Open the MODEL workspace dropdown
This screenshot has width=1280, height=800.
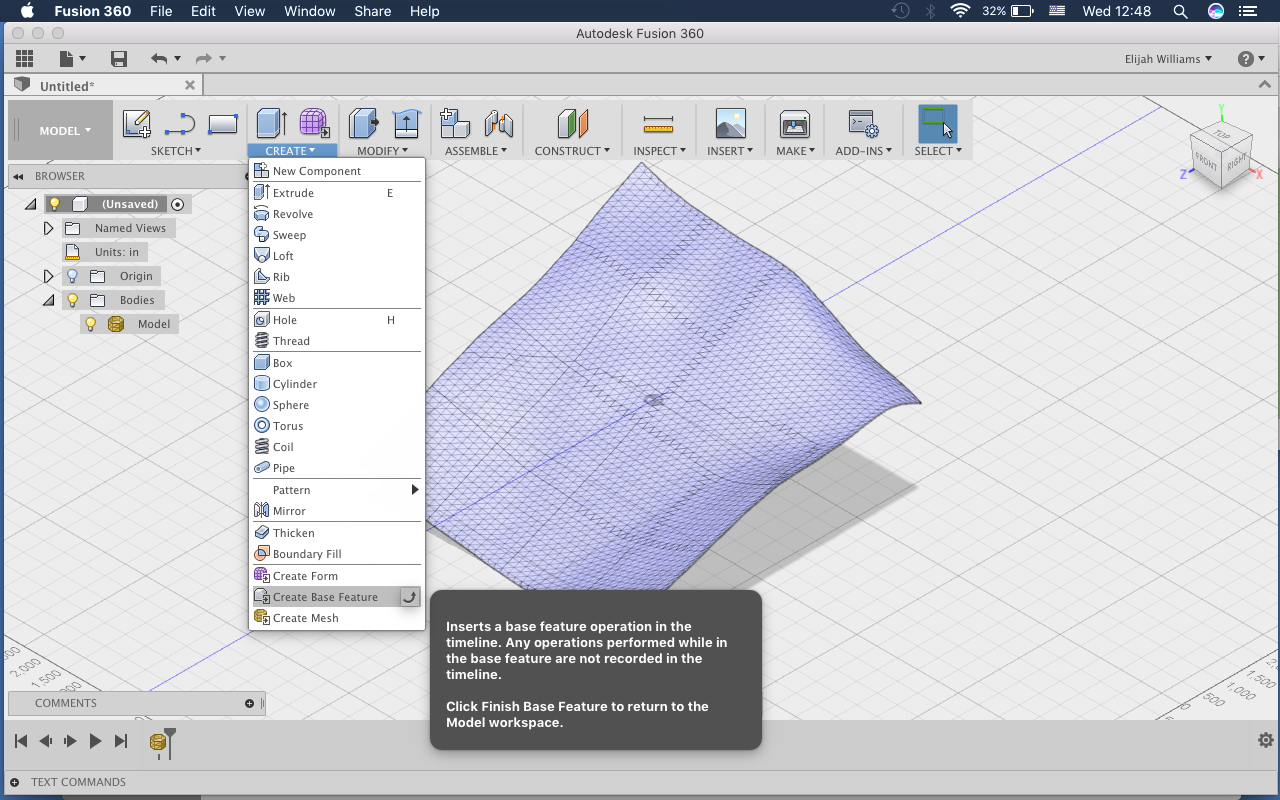(x=65, y=131)
